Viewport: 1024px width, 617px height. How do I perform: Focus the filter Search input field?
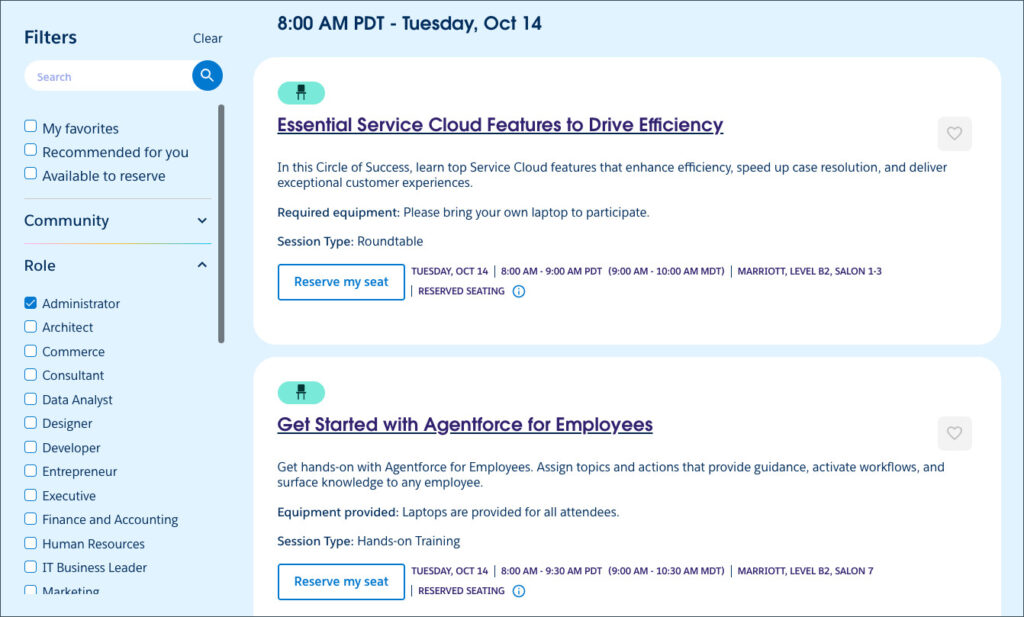pos(108,76)
